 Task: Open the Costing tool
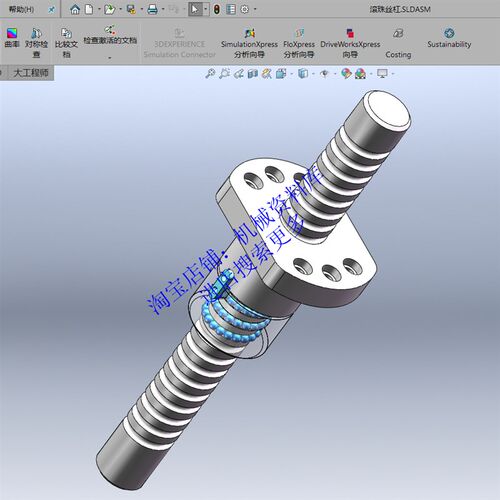[x=398, y=43]
